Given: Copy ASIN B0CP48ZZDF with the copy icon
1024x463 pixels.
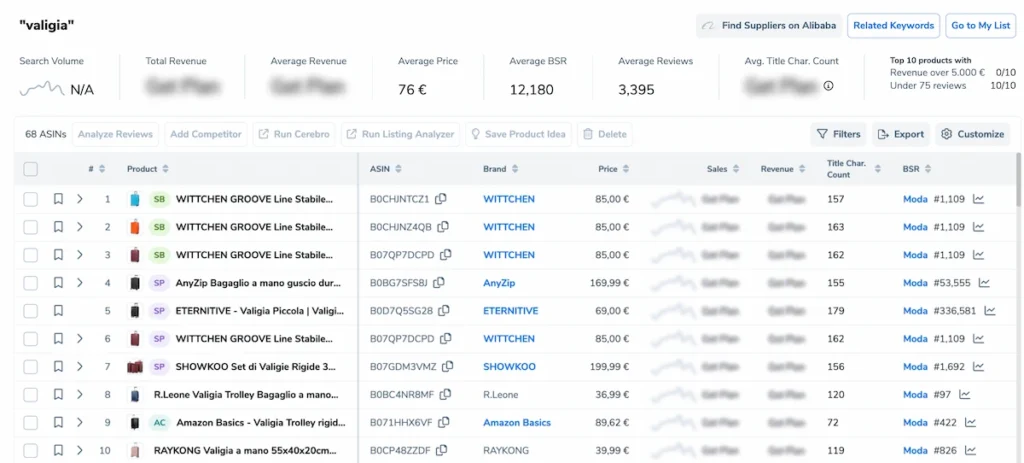Looking at the screenshot, I should [x=441, y=451].
